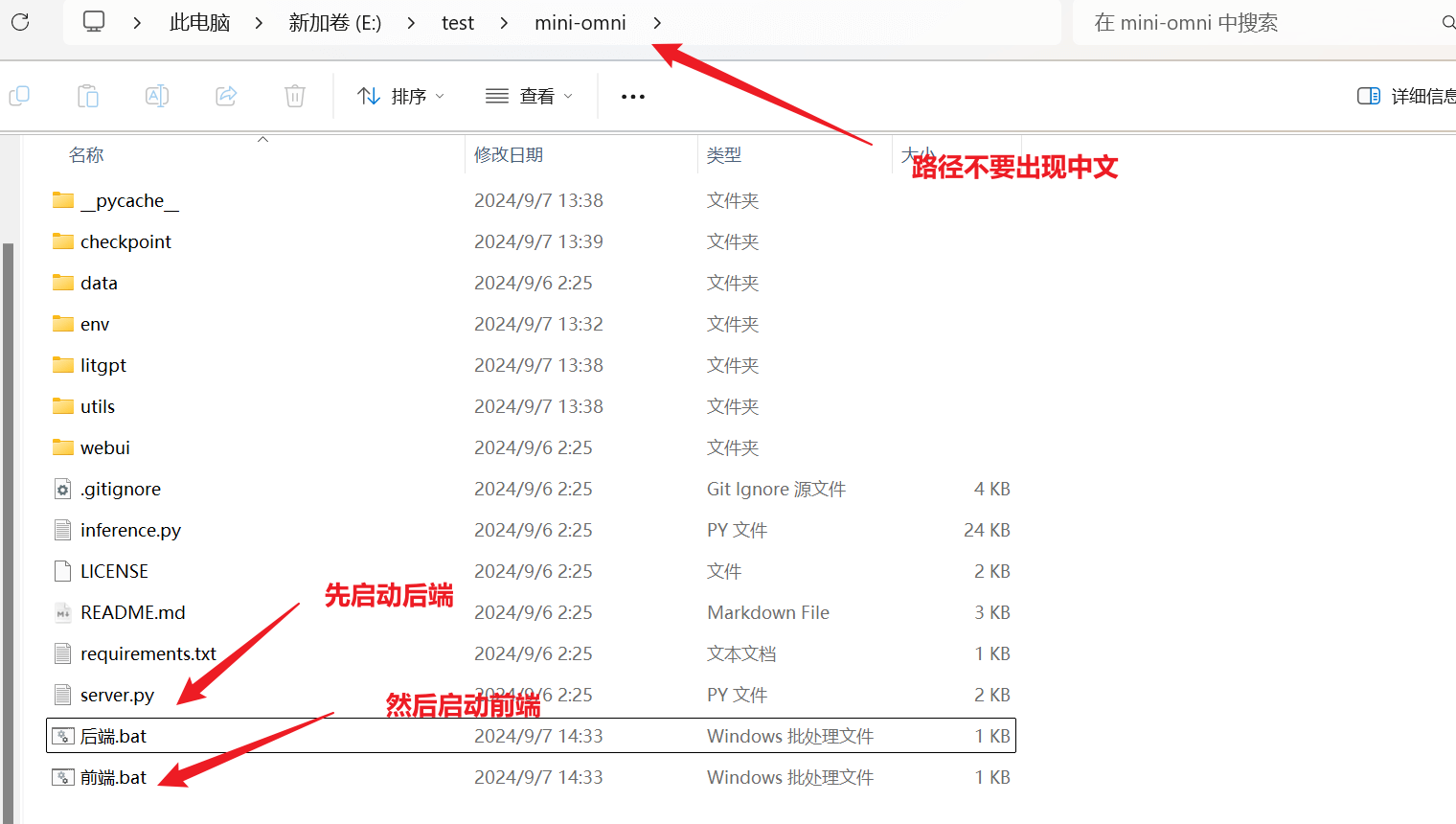This screenshot has height=824, width=1456.
Task: Click the Delete trash icon
Action: click(x=295, y=96)
